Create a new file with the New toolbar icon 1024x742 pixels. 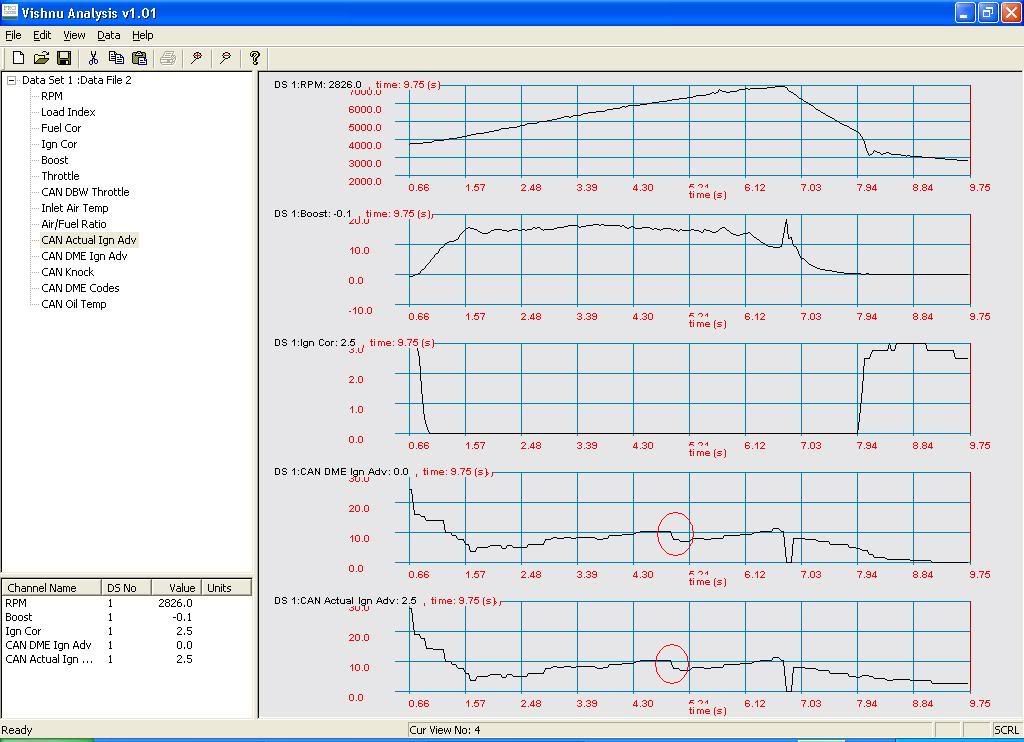[18, 58]
